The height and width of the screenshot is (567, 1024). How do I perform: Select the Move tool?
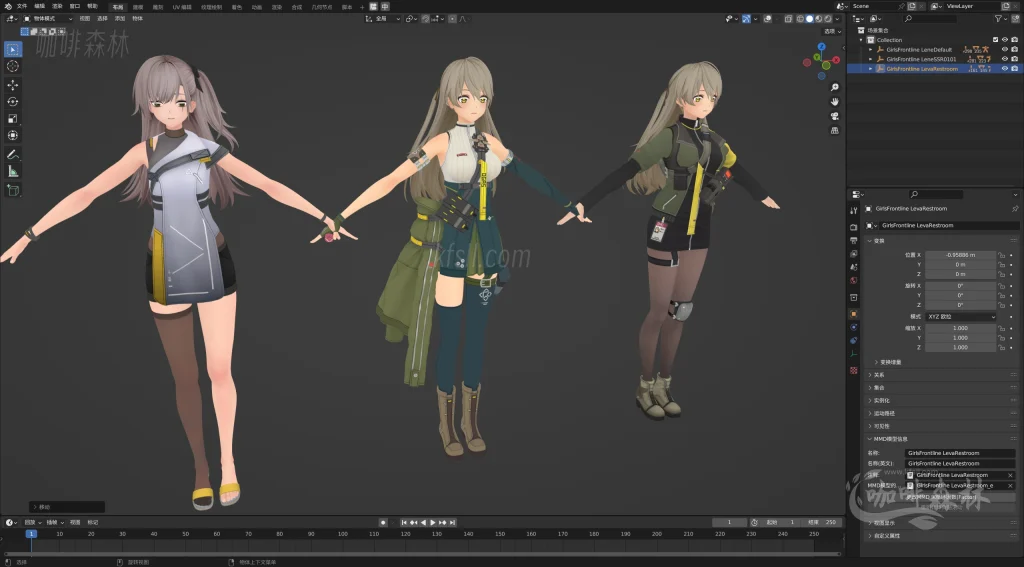12,85
